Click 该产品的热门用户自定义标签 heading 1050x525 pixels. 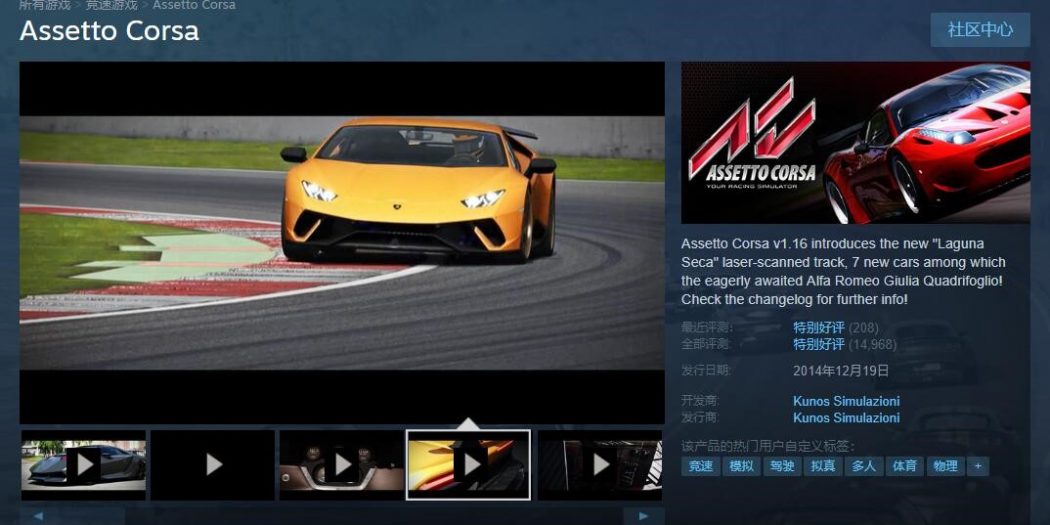point(768,446)
